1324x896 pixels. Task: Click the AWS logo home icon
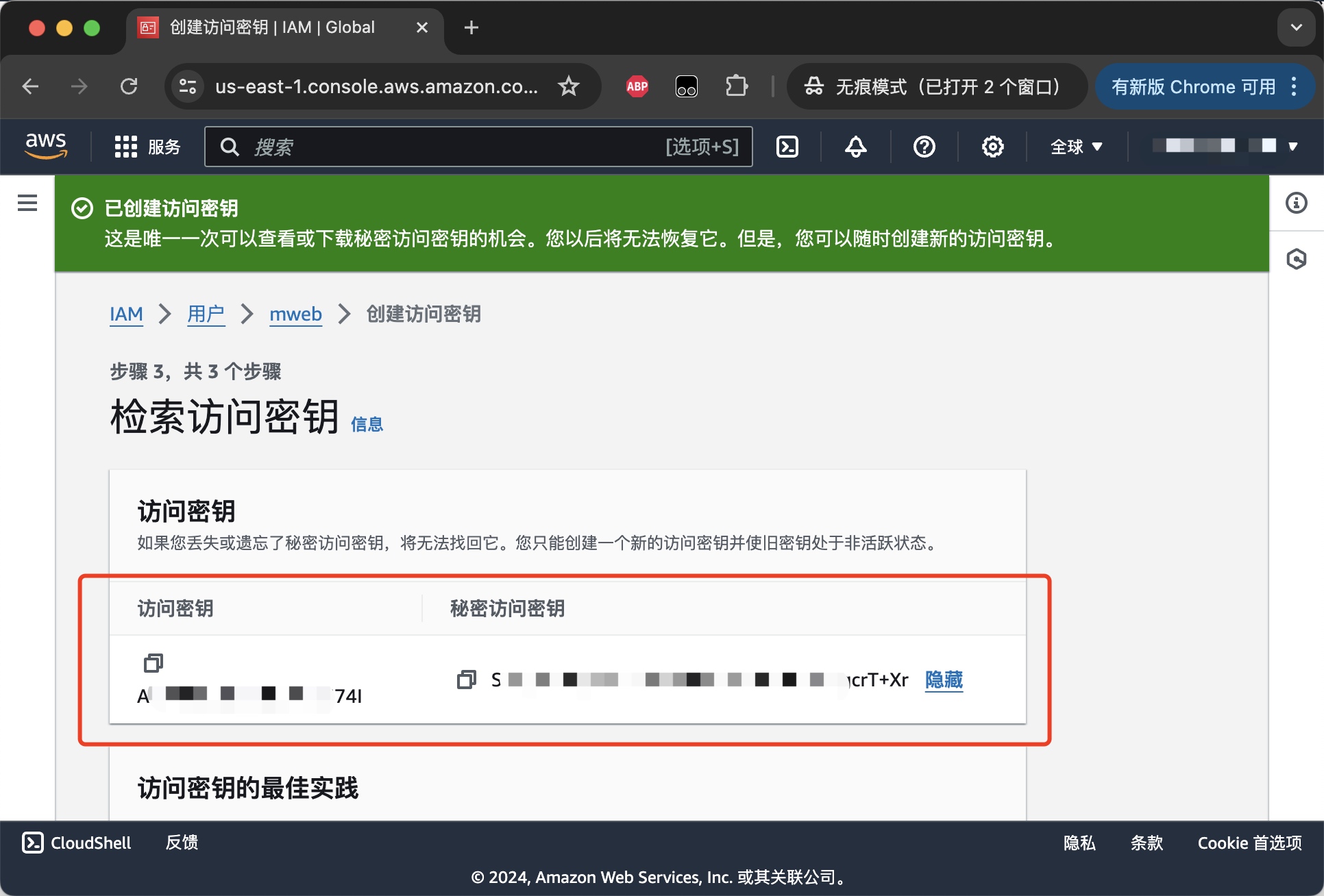point(46,146)
